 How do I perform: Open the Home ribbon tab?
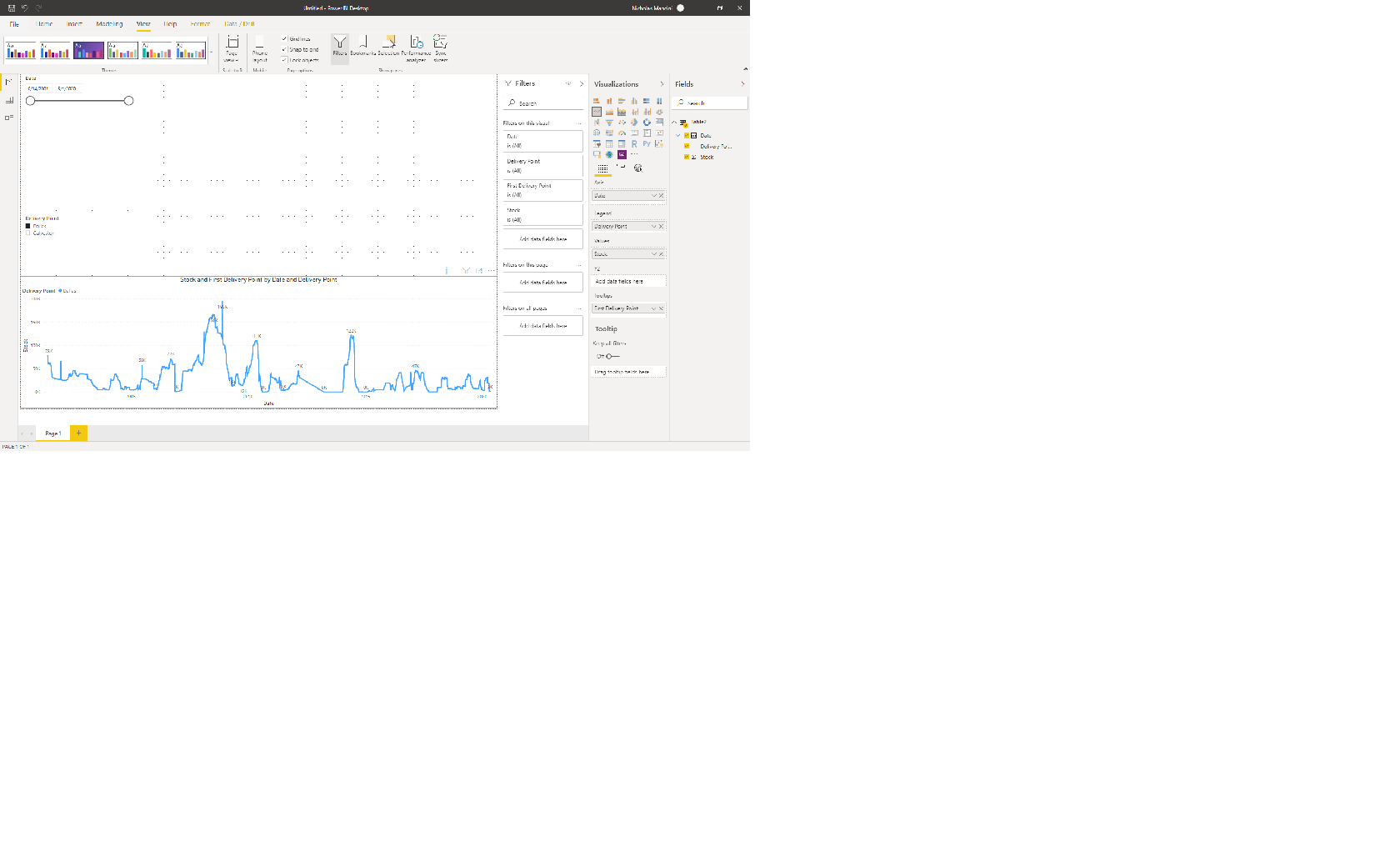coord(44,24)
